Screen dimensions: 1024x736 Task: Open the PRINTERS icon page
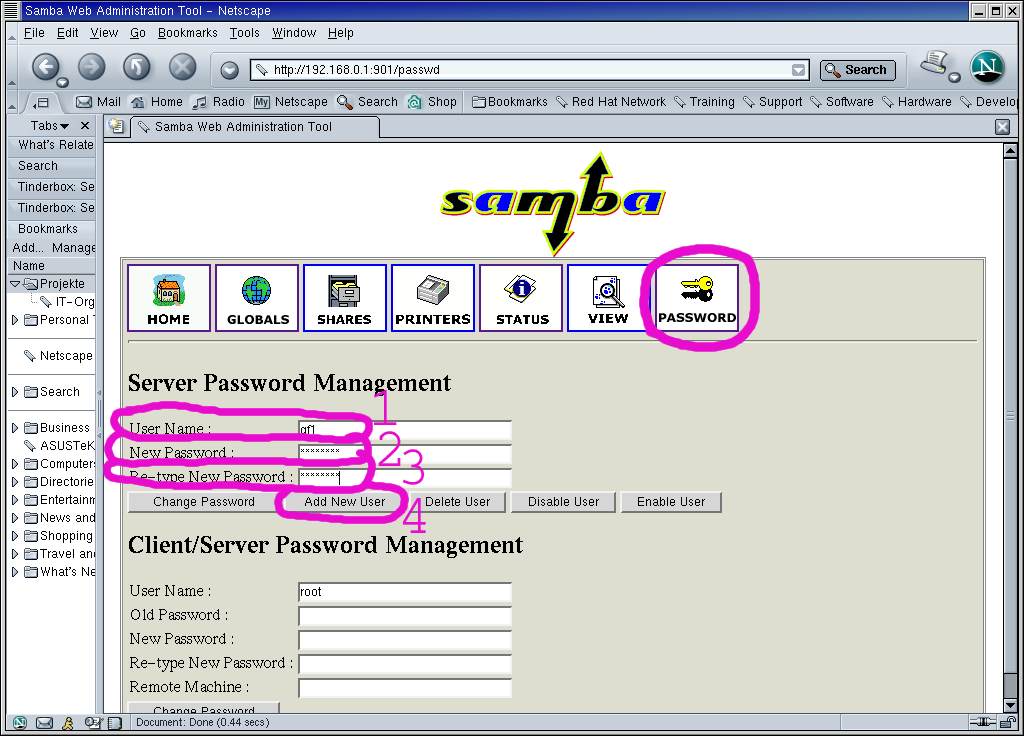click(432, 297)
